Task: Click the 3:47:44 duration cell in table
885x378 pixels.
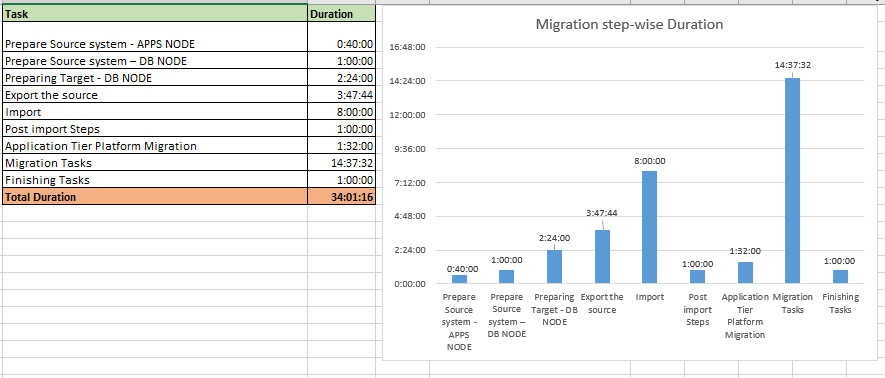Action: 341,95
